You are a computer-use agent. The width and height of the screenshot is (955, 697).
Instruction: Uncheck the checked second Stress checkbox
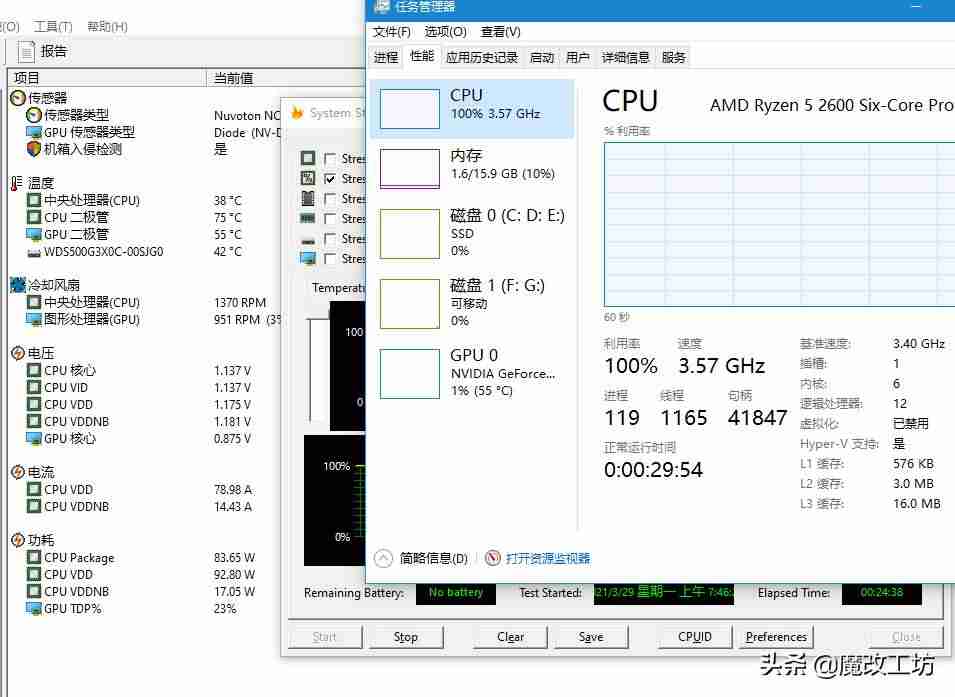coord(330,179)
